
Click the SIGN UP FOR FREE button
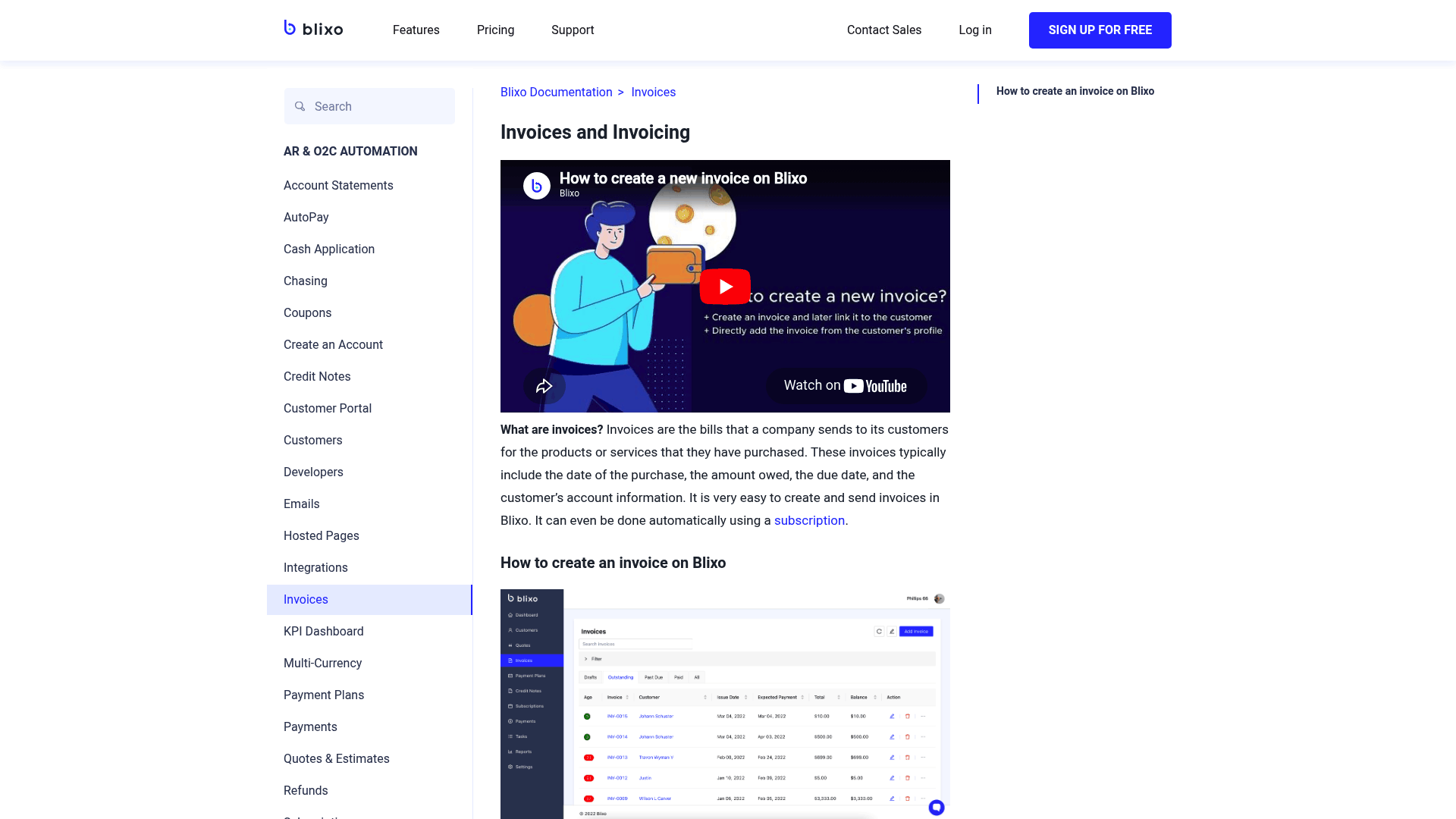pos(1100,30)
